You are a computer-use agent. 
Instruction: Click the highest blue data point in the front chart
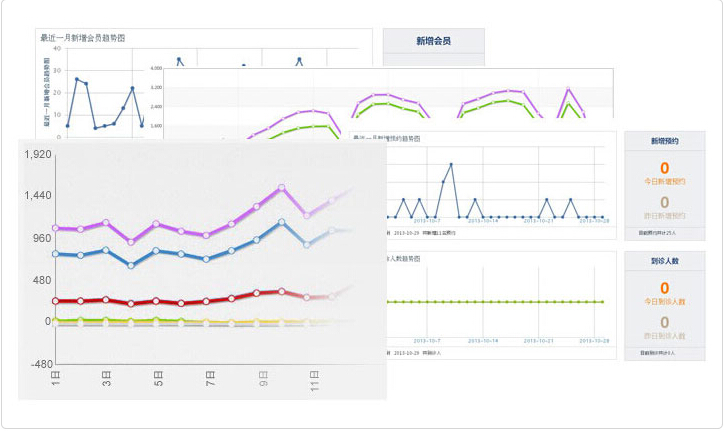pos(281,222)
